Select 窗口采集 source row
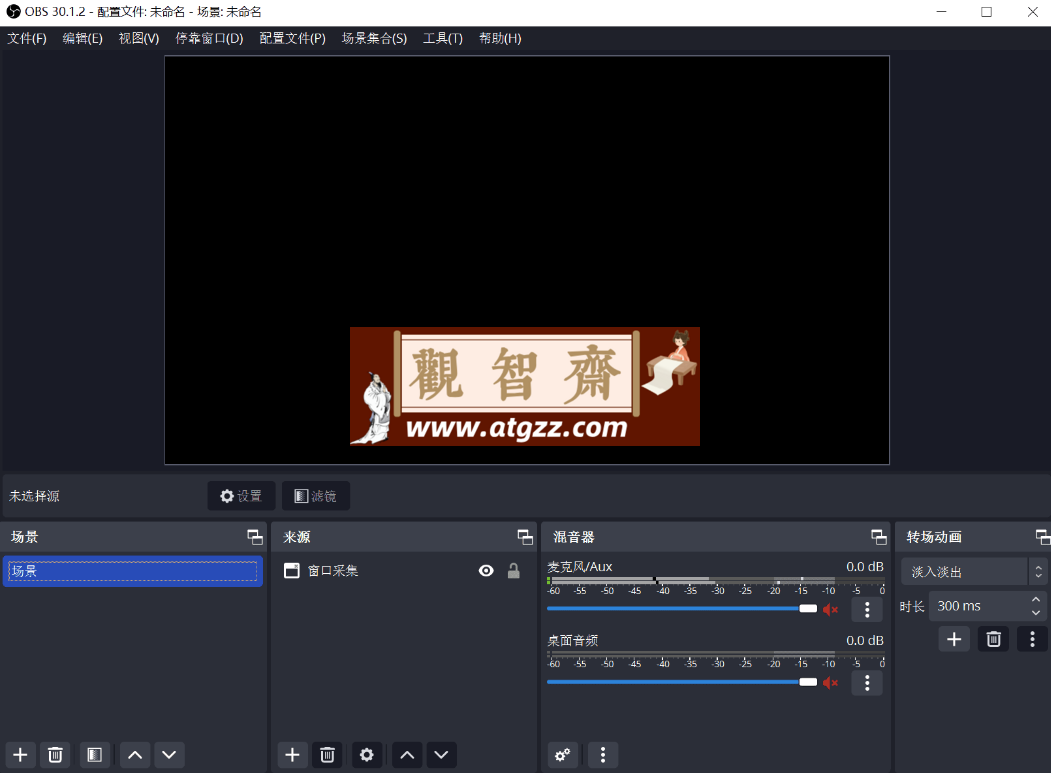The width and height of the screenshot is (1051, 773). [x=404, y=571]
